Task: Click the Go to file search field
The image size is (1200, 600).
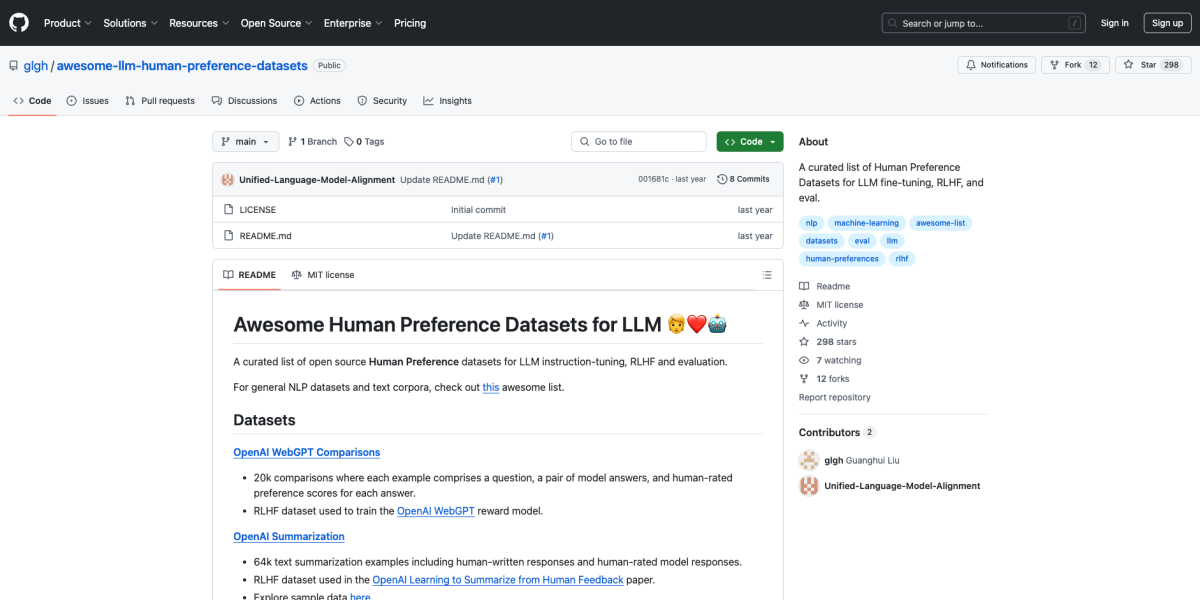Action: coord(638,141)
